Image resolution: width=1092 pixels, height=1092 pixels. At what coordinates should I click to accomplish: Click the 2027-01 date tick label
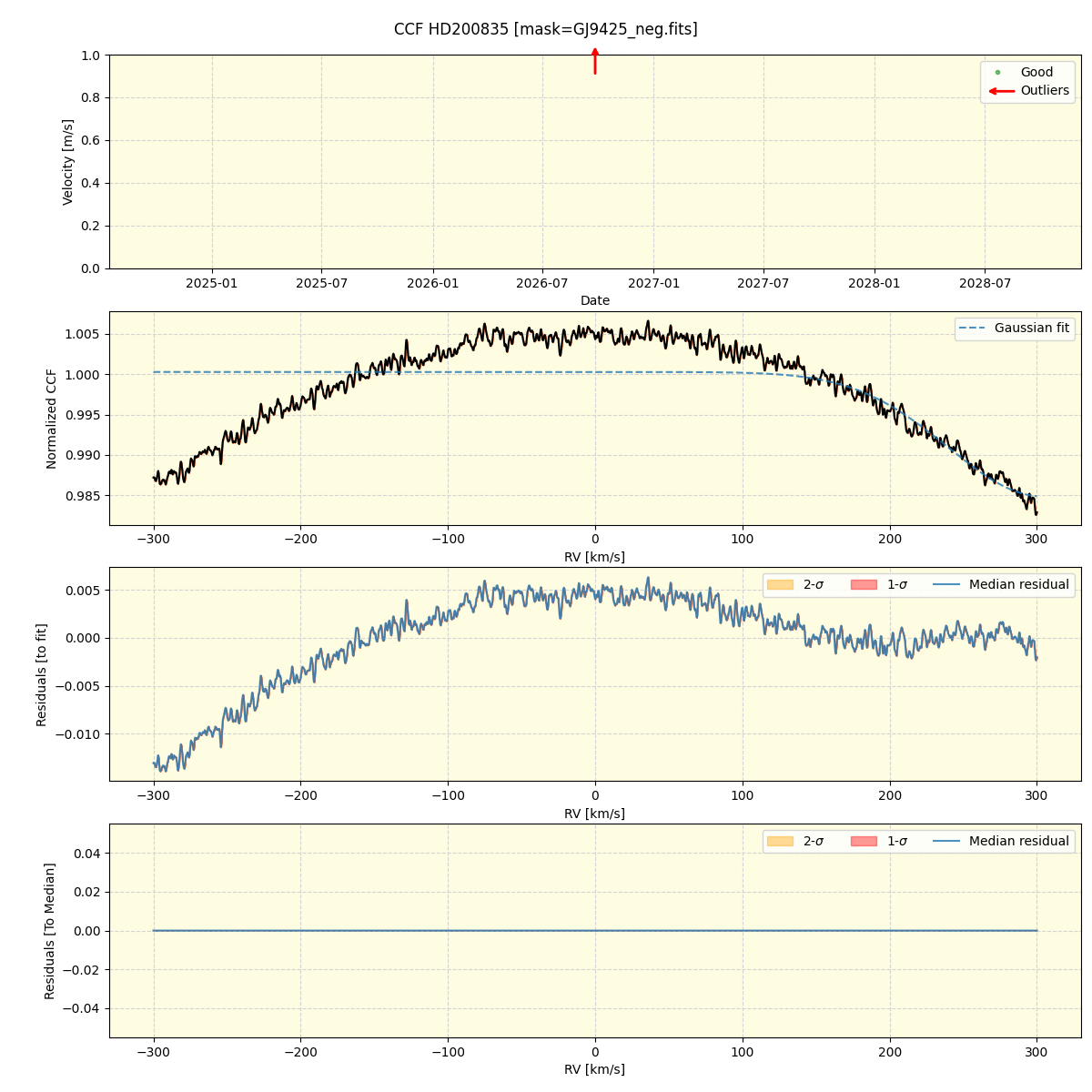(x=654, y=283)
